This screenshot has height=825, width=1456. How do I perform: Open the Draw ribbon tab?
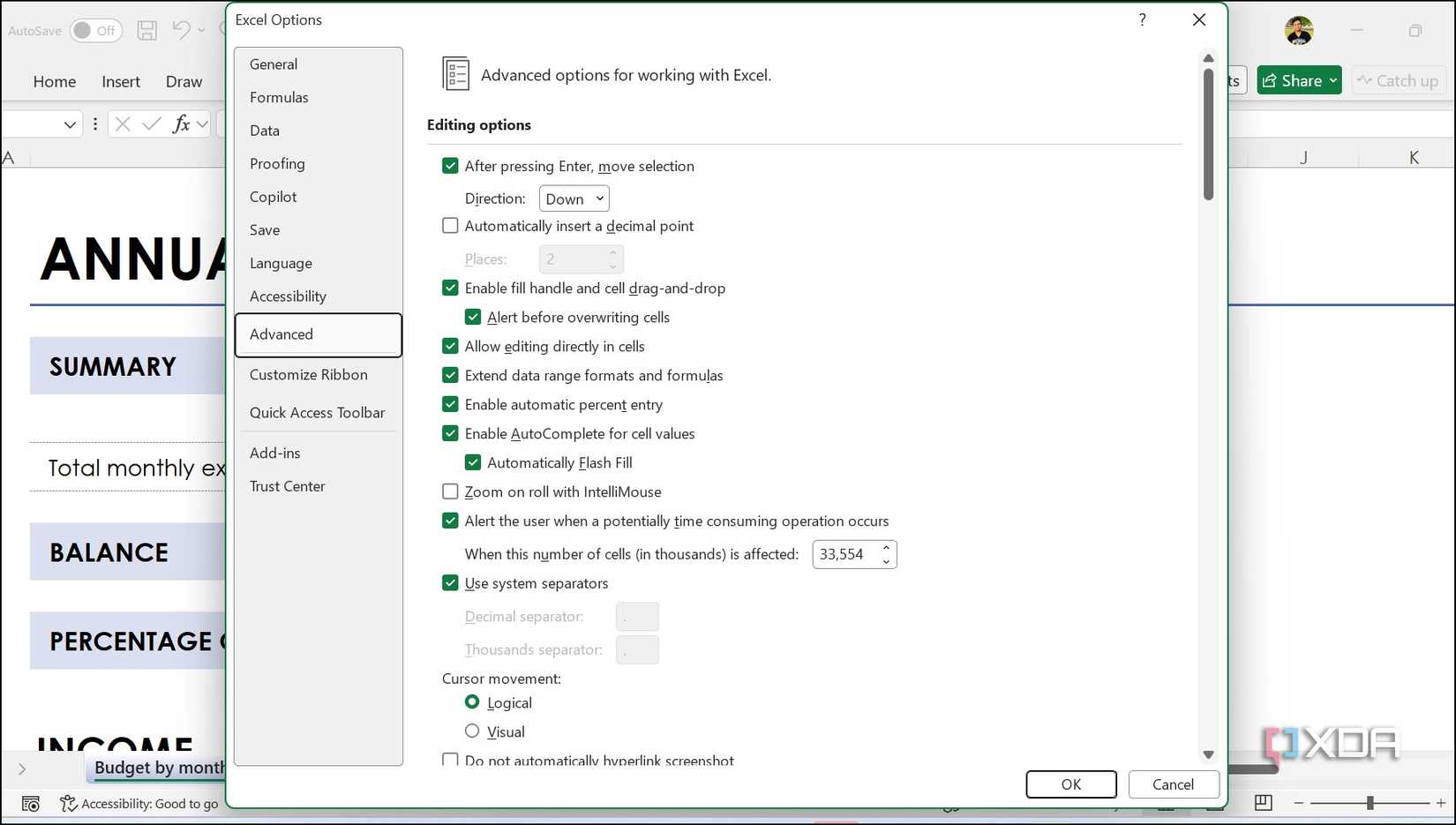[x=184, y=81]
